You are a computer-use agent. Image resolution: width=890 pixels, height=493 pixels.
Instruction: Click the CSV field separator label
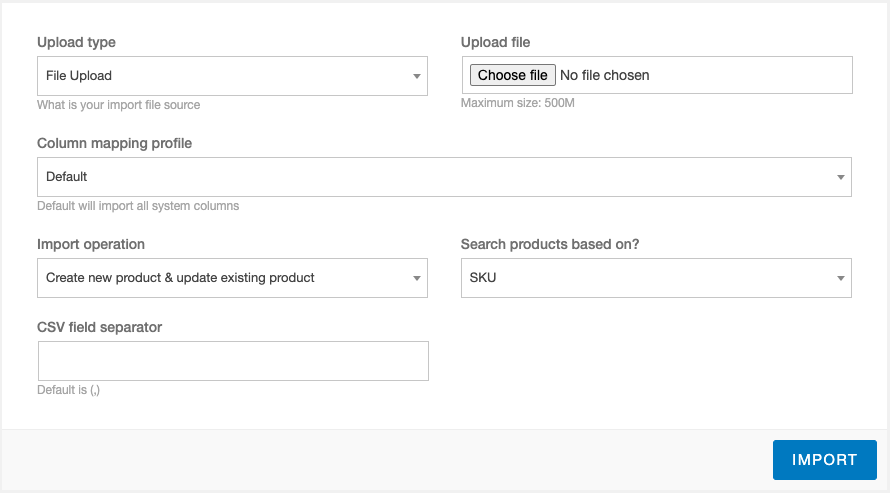point(99,327)
